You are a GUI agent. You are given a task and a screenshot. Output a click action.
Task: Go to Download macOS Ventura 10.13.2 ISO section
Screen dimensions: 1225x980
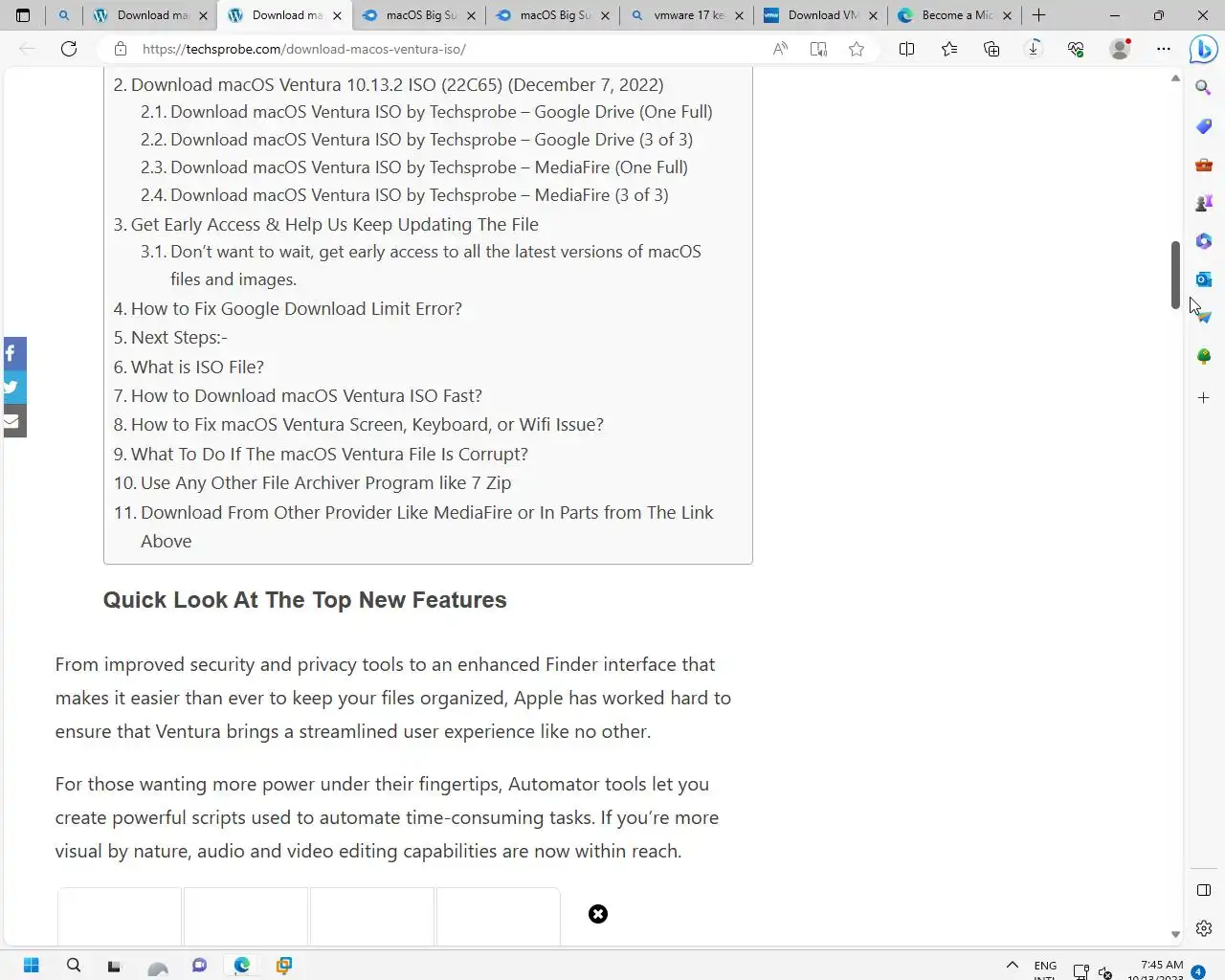(397, 85)
